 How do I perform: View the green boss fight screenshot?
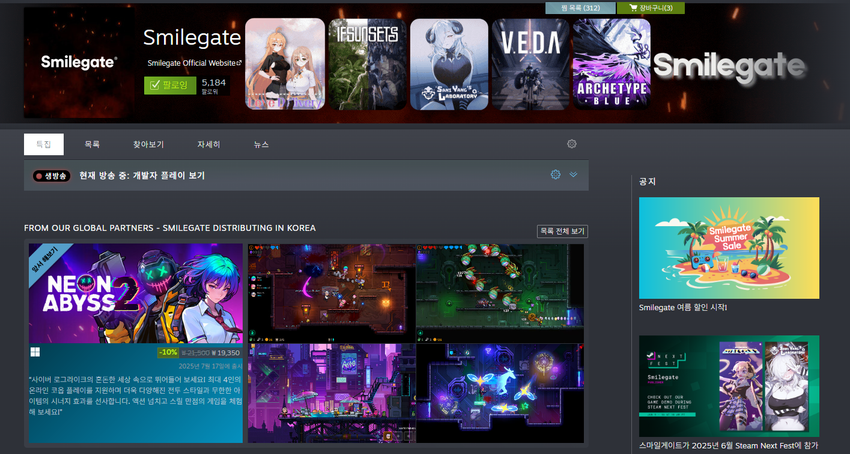coord(500,293)
